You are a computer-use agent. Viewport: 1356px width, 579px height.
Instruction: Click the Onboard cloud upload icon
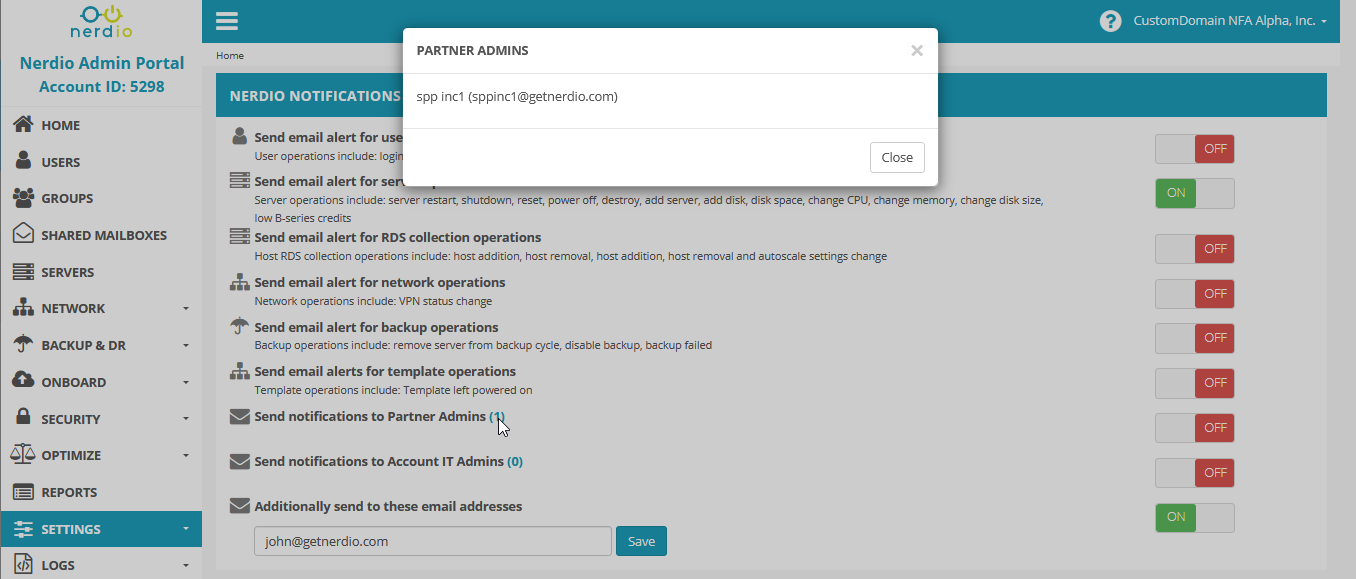[22, 381]
